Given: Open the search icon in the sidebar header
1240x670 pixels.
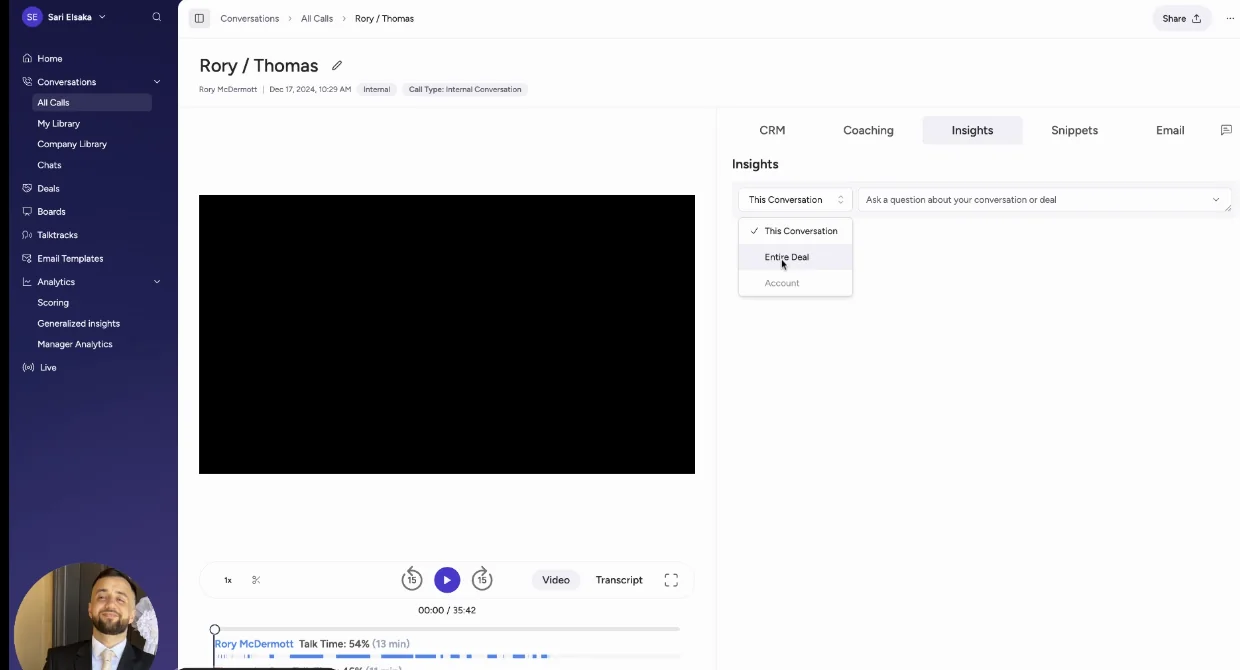Looking at the screenshot, I should pyautogui.click(x=157, y=17).
